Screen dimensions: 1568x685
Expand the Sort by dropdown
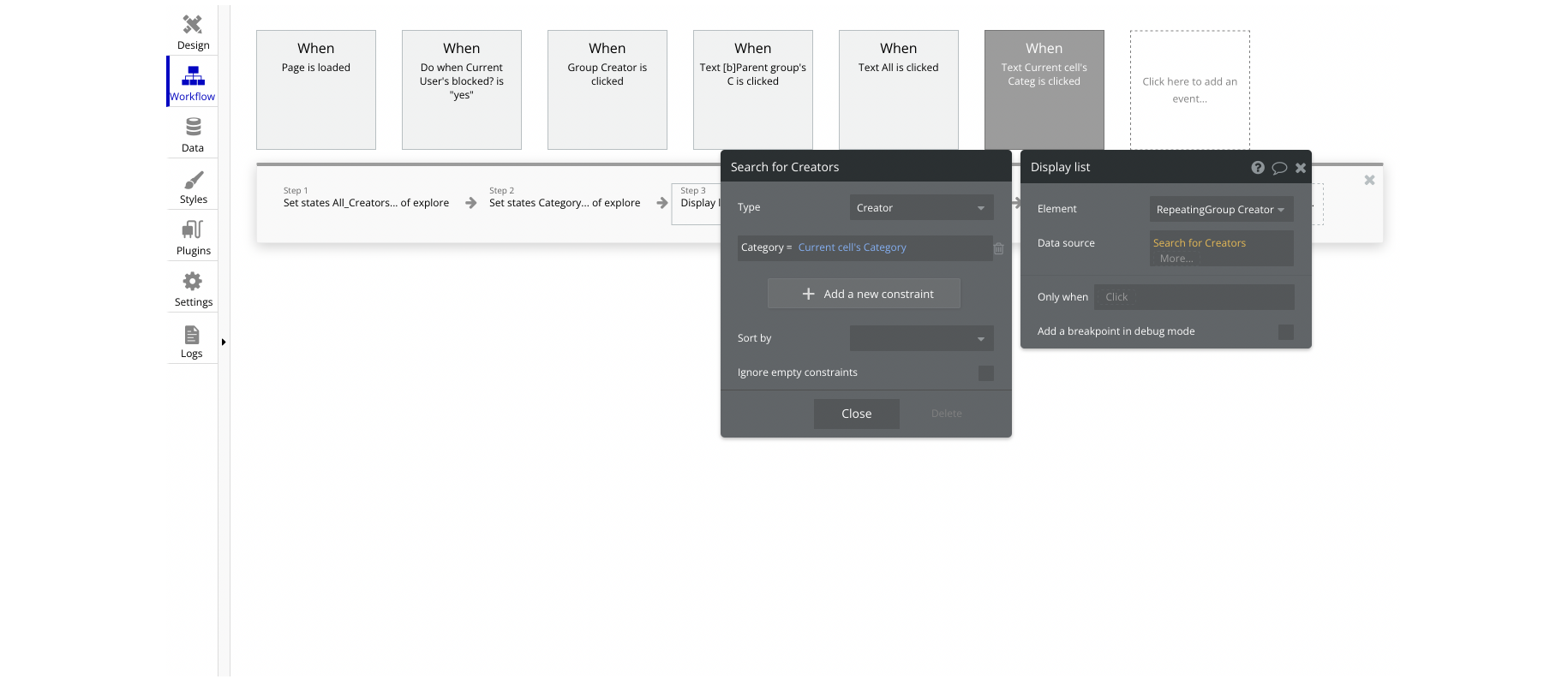921,339
